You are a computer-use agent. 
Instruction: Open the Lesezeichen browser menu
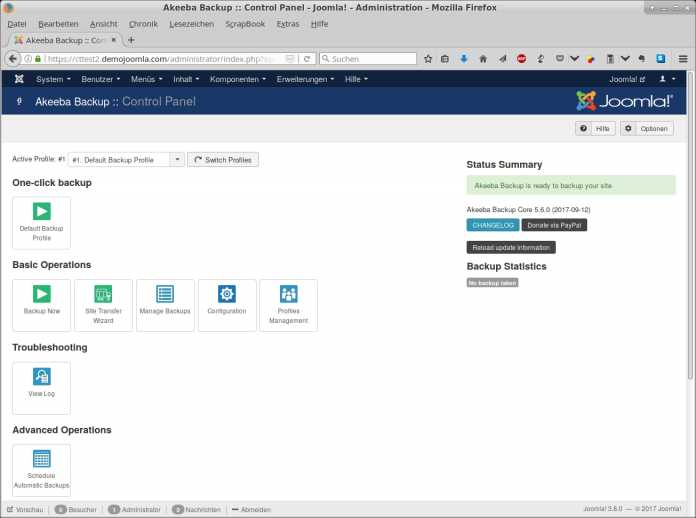click(x=191, y=23)
